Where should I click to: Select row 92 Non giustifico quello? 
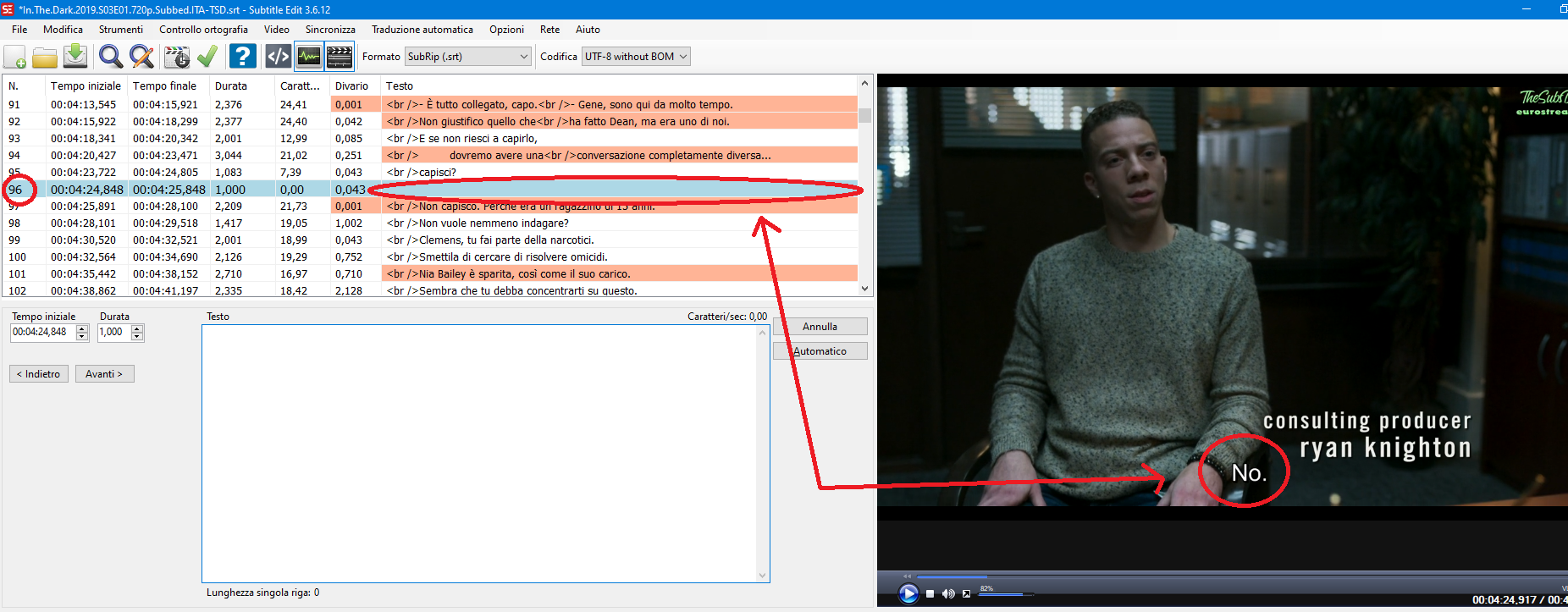pyautogui.click(x=430, y=122)
